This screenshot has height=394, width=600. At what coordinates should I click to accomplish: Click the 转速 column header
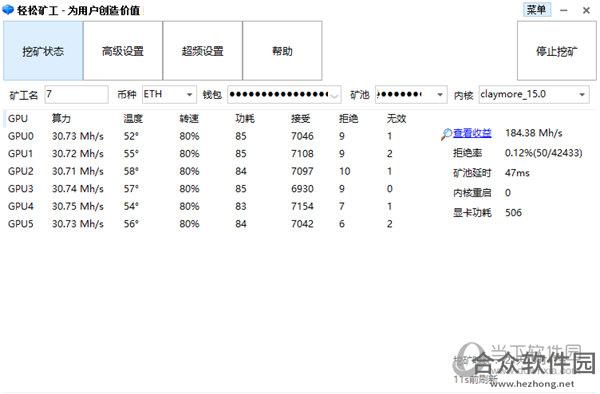(x=189, y=119)
